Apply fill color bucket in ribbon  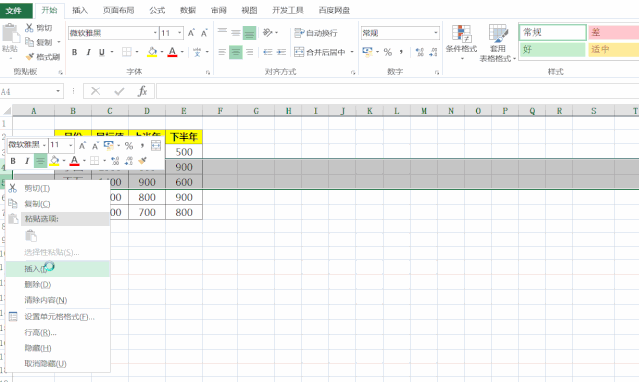pyautogui.click(x=152, y=52)
